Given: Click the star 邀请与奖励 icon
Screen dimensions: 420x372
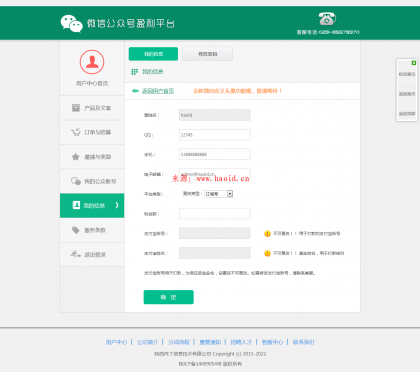Looking at the screenshot, I should [x=76, y=157].
